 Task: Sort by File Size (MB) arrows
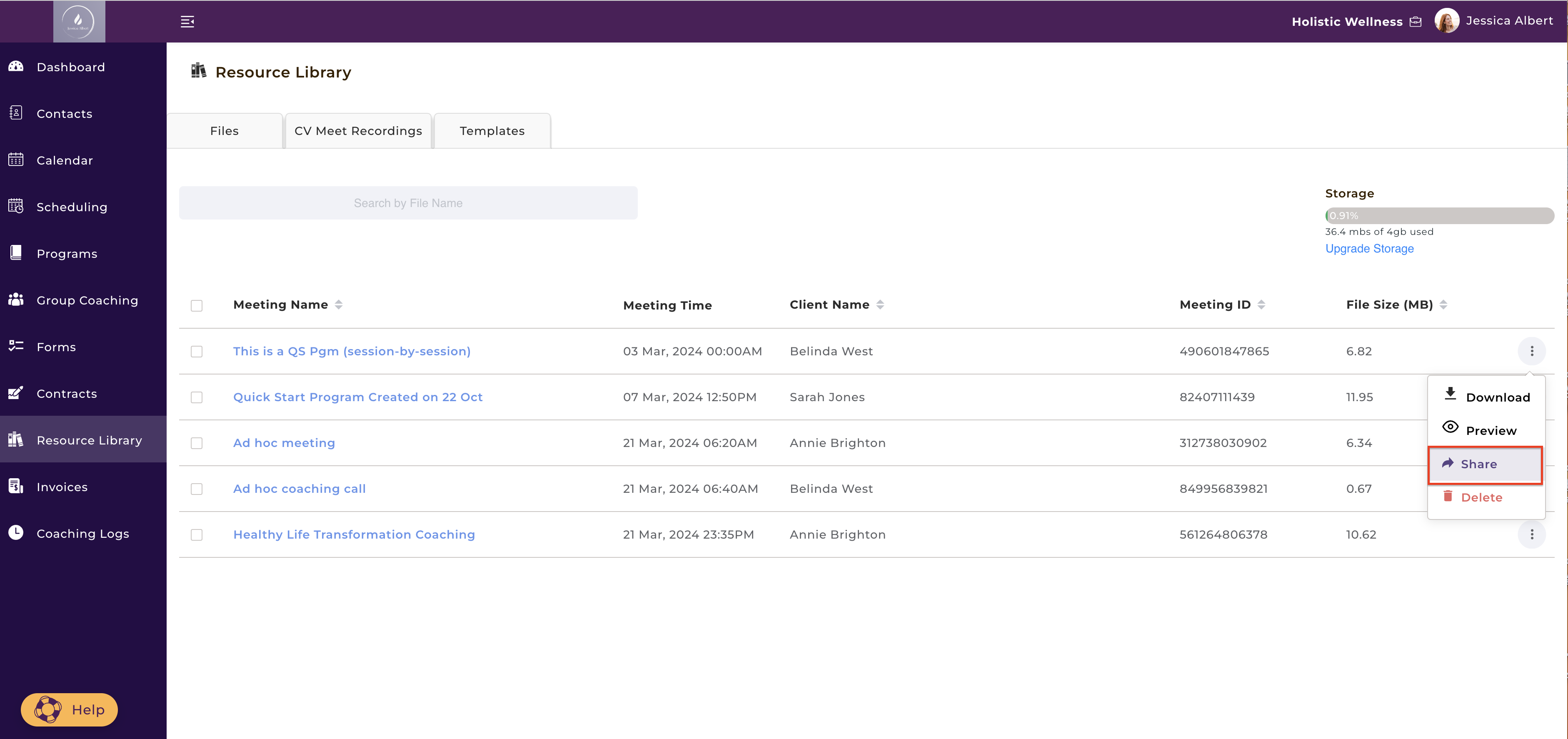[x=1444, y=305]
